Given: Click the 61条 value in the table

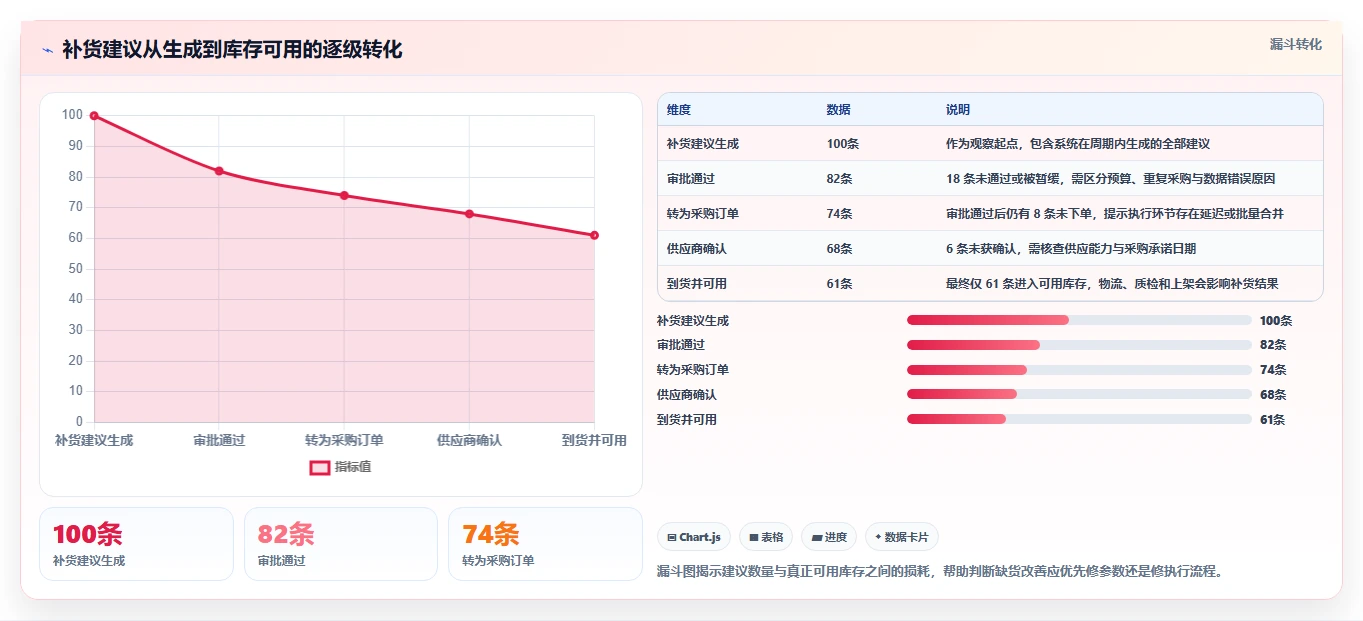Looking at the screenshot, I should pyautogui.click(x=840, y=284).
